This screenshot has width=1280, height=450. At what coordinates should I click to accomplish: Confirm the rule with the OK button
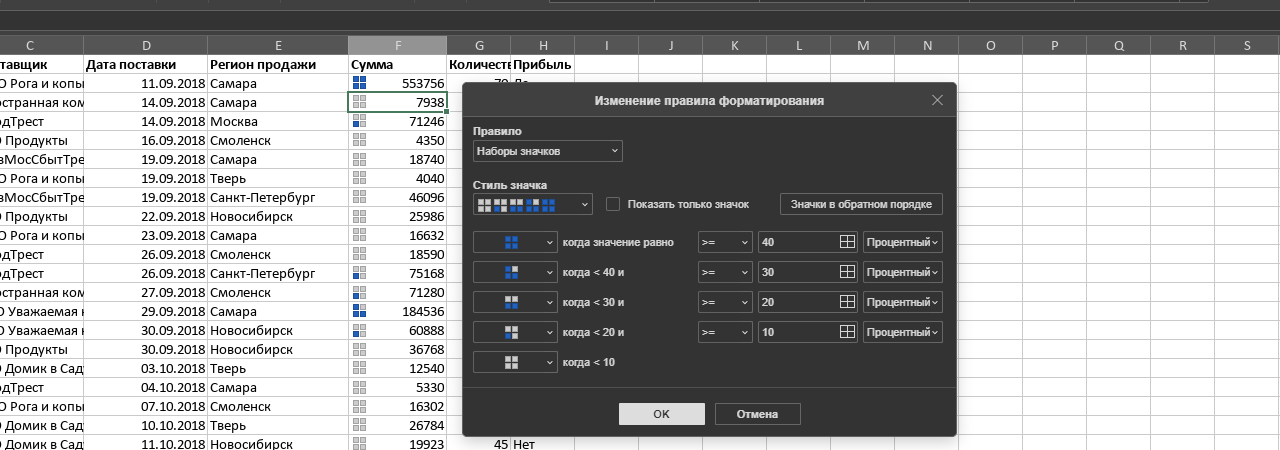pyautogui.click(x=661, y=414)
